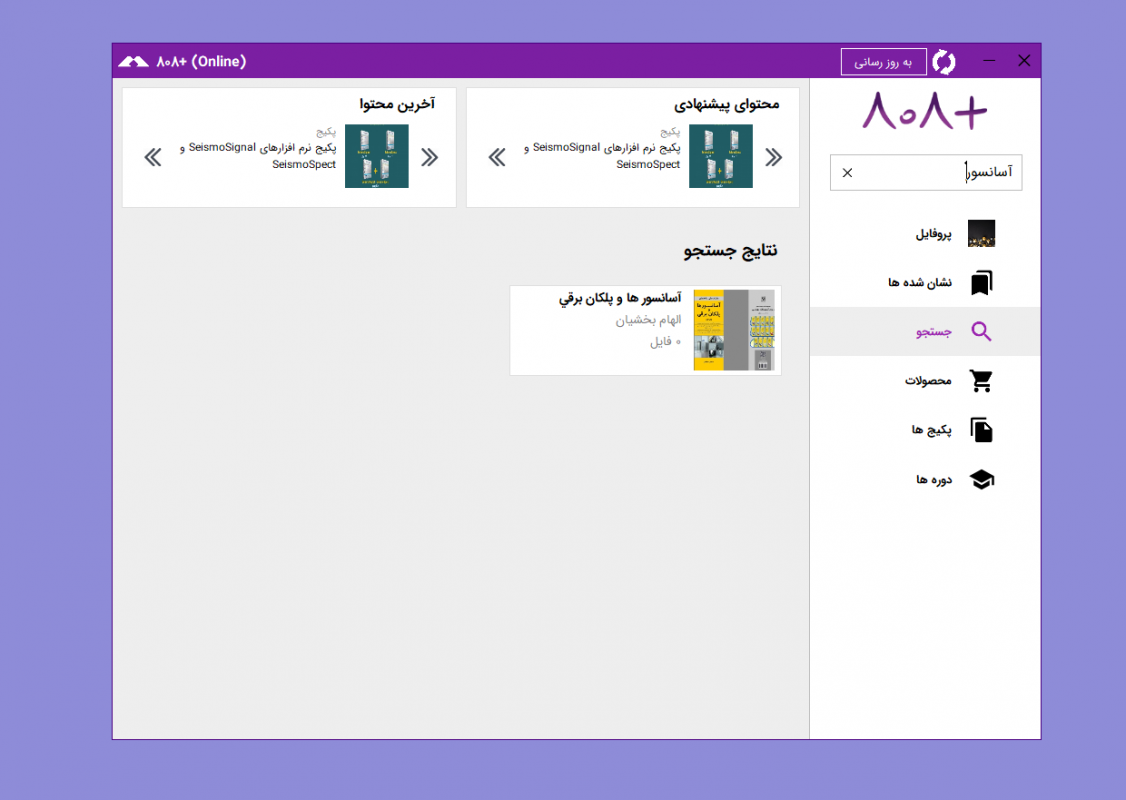1126x800 pixels.
Task: Open SeismoSignal package thumbnail in آخرین محتوا
Action: coord(376,156)
